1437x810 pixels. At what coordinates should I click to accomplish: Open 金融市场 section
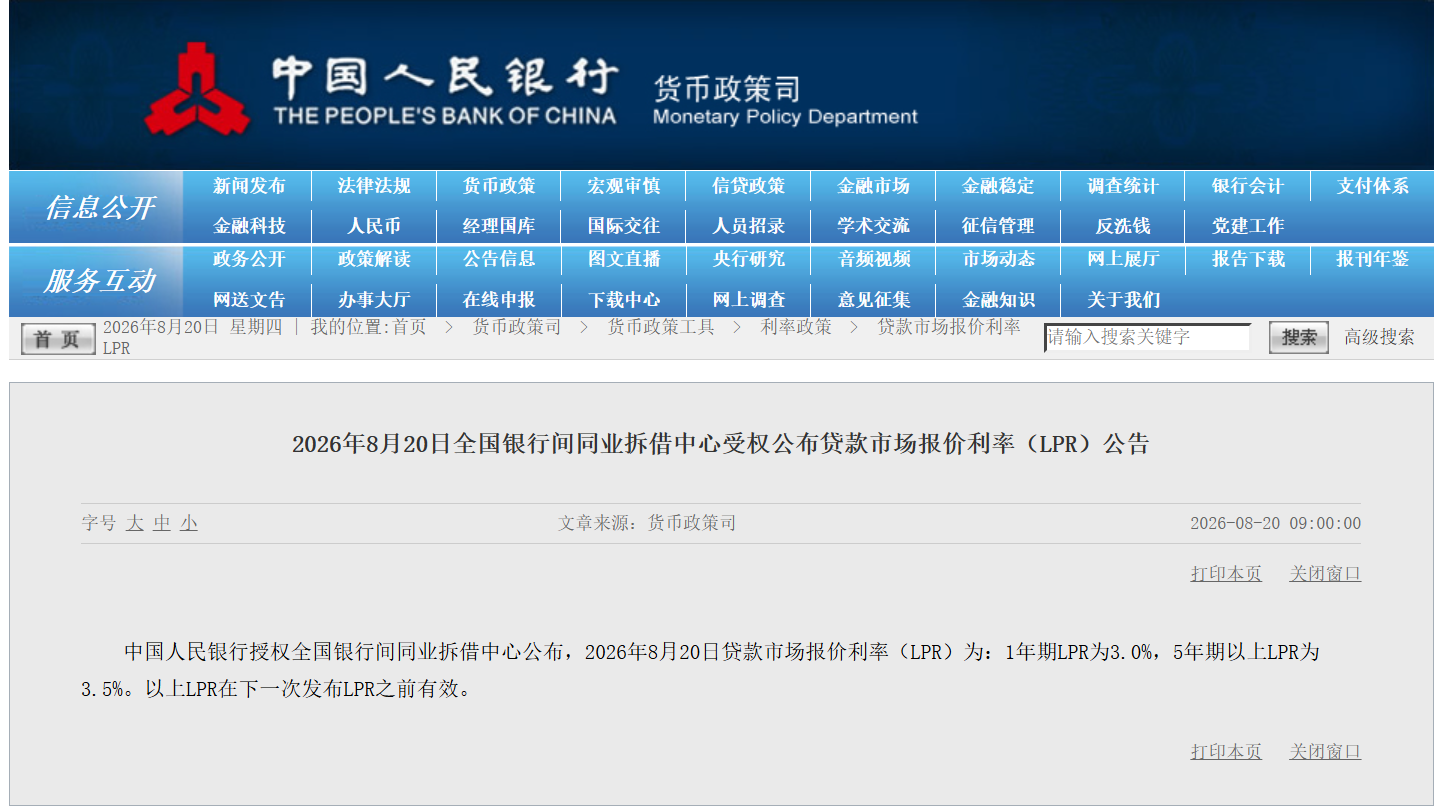(874, 186)
